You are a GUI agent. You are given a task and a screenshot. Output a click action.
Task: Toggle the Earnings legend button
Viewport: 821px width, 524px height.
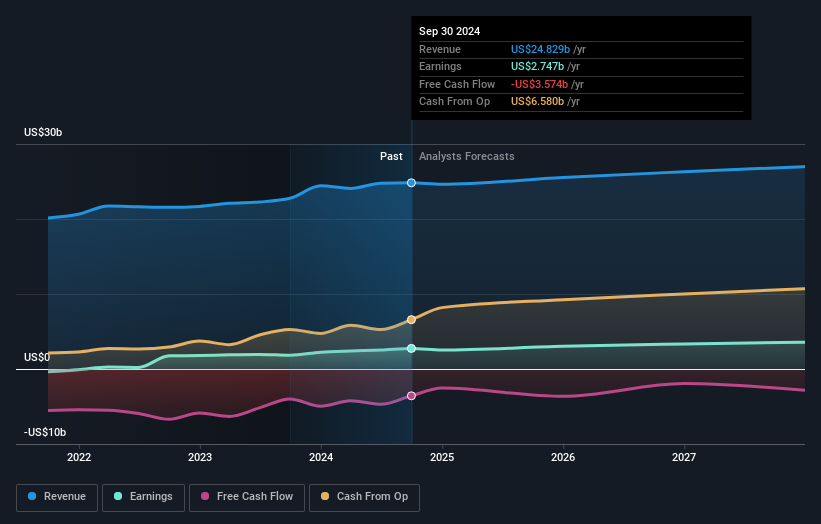pos(143,497)
